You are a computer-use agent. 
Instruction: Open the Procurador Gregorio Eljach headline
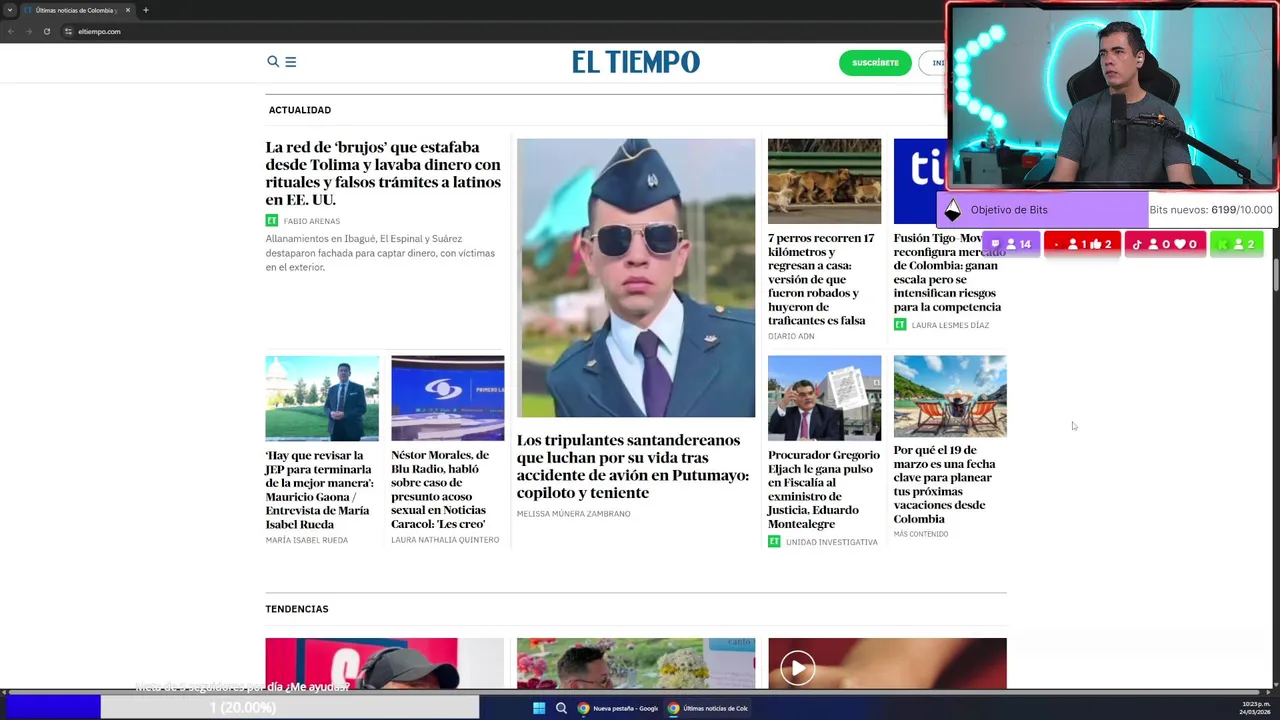(824, 489)
